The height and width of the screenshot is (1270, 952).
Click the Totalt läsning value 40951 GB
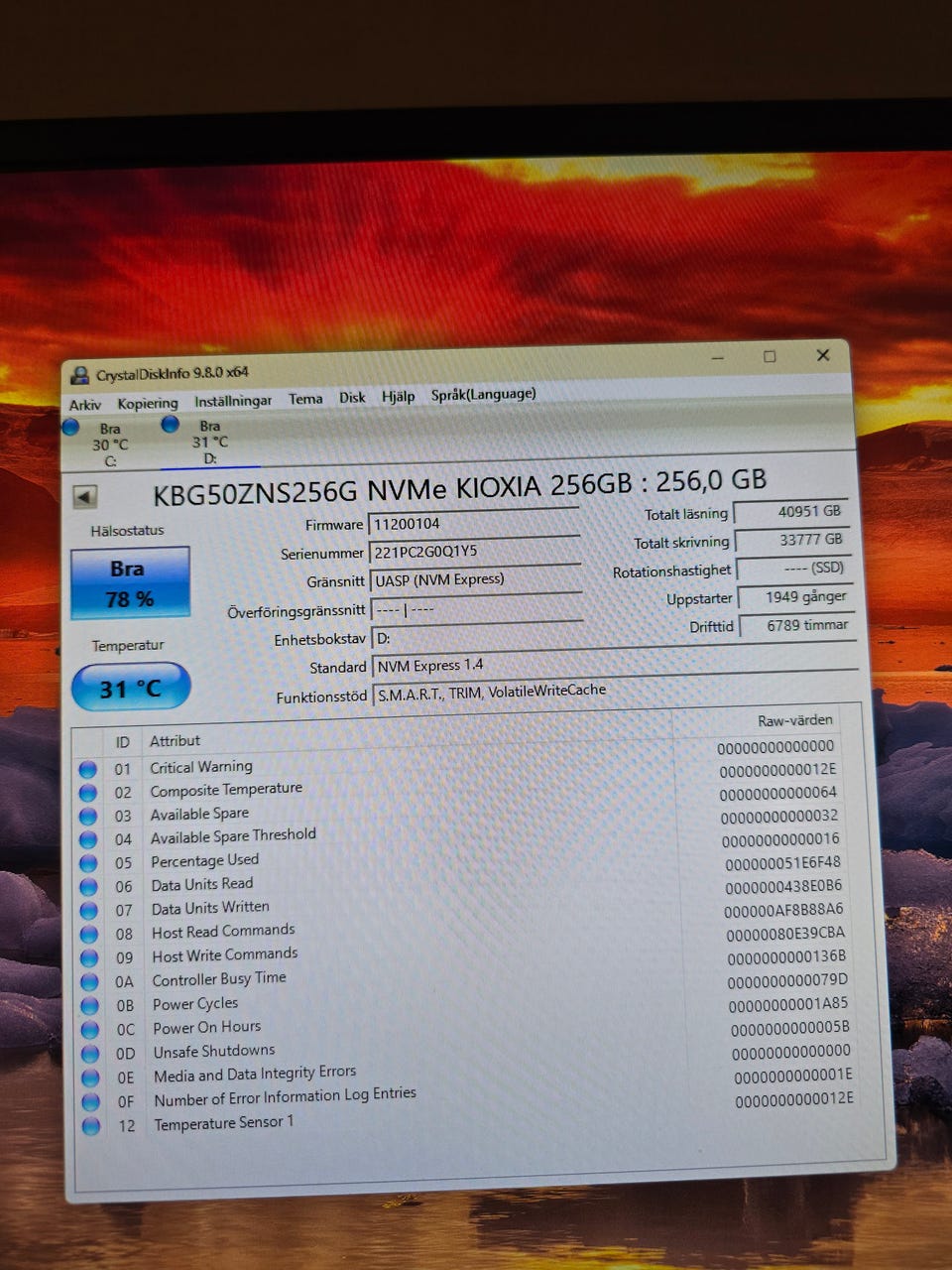[x=791, y=512]
